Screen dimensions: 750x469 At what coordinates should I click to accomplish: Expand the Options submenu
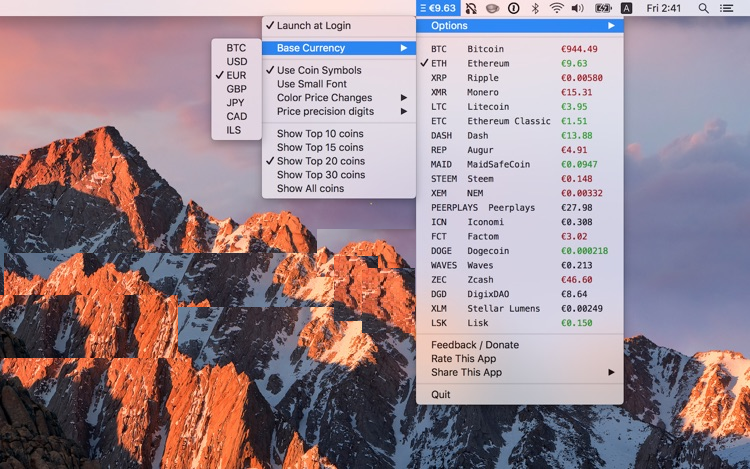pyautogui.click(x=519, y=26)
